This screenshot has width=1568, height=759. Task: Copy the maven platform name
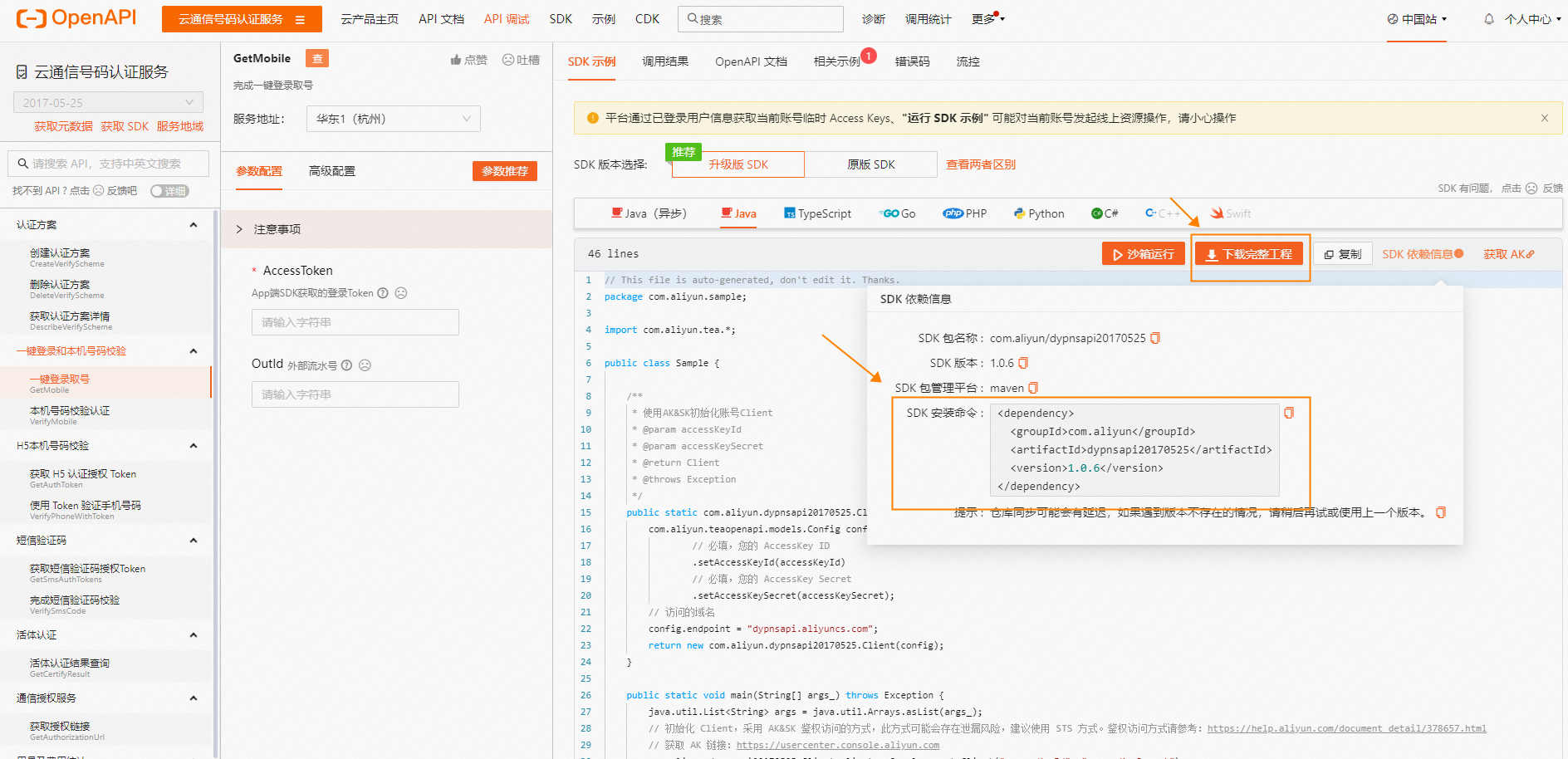point(1033,388)
